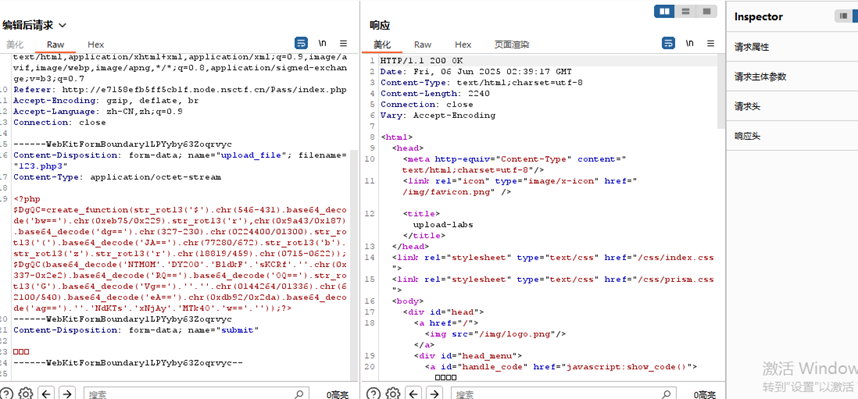
Task: Click the <?php opening tag line
Action: pos(27,199)
